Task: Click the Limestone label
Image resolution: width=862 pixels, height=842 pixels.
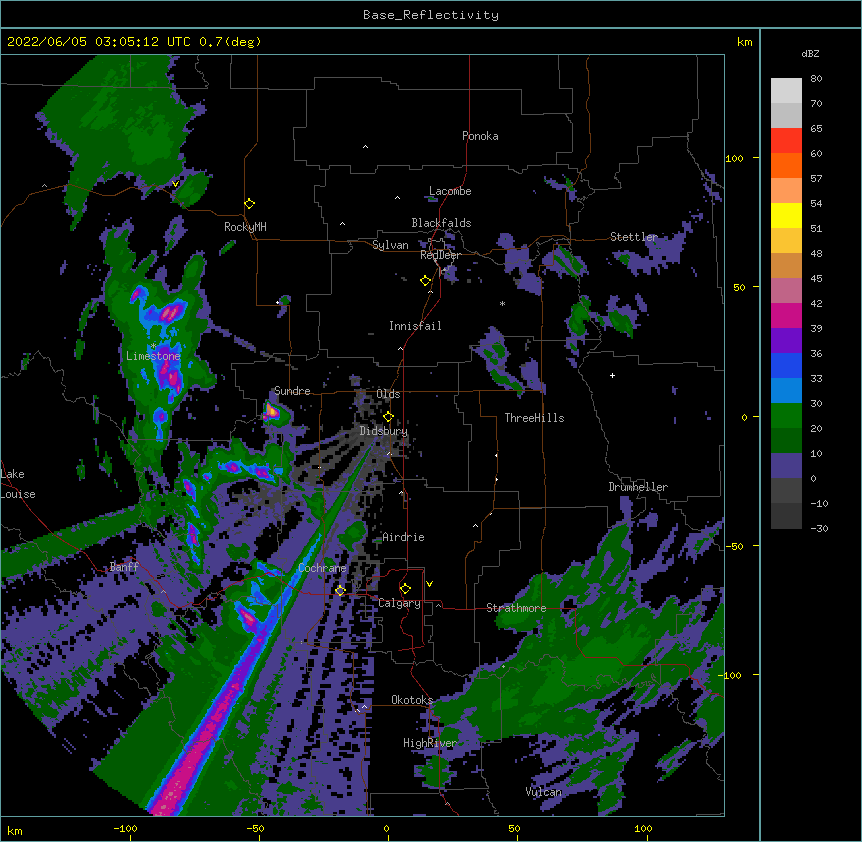Action: pos(153,356)
